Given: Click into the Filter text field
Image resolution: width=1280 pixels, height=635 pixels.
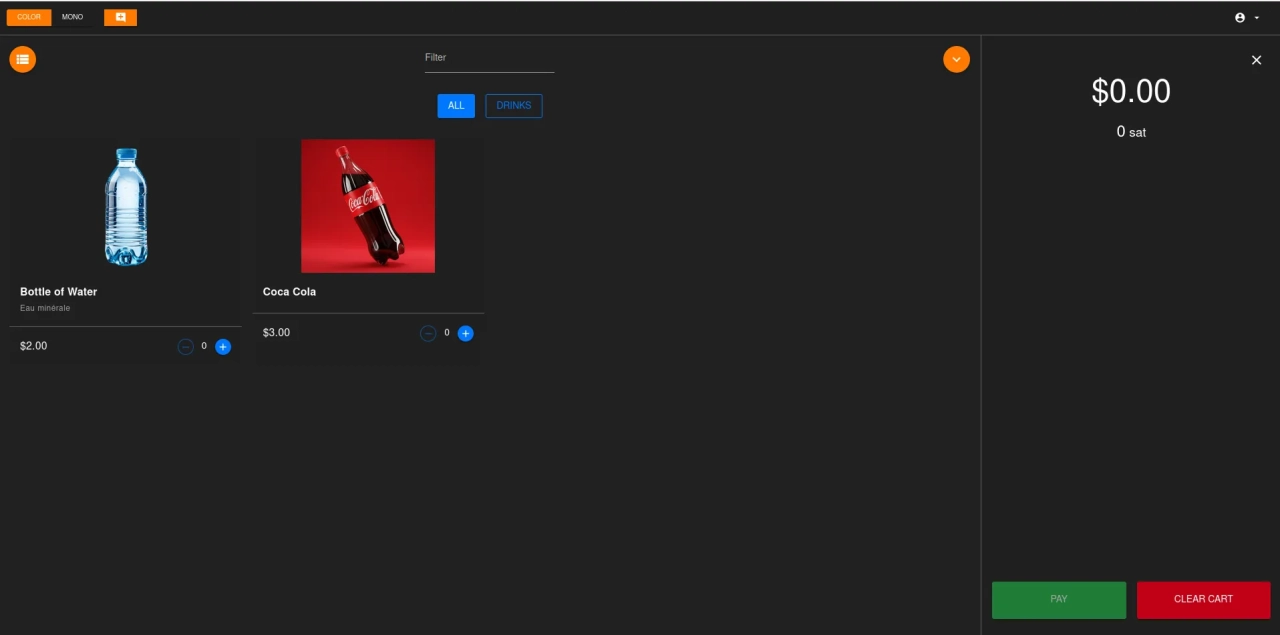Looking at the screenshot, I should (489, 58).
